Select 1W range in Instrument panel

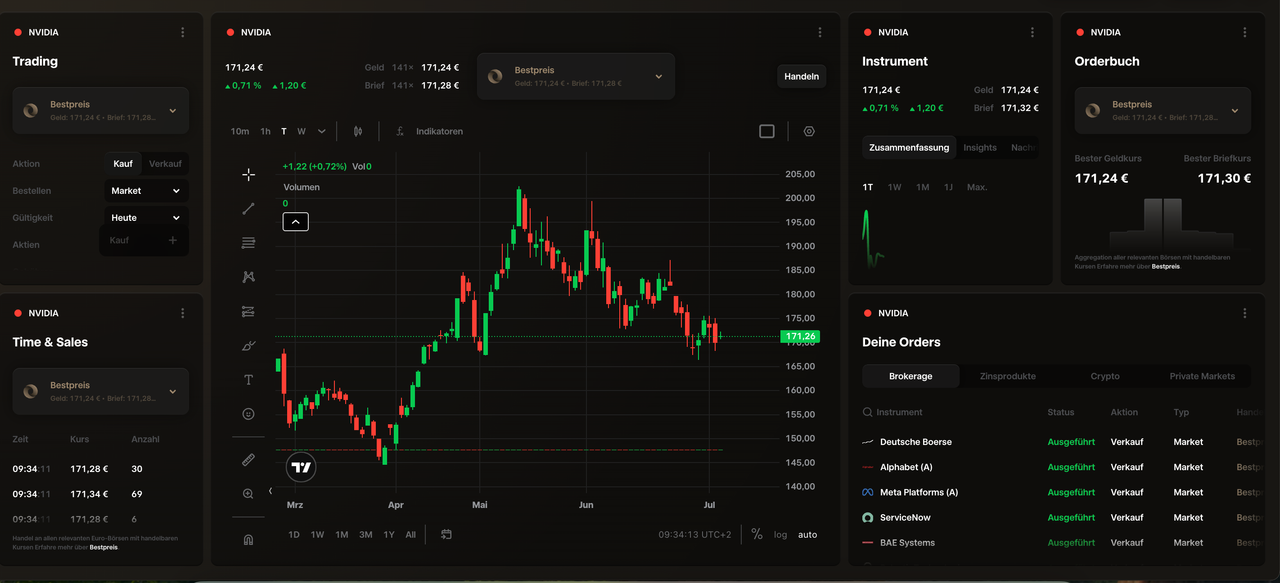895,187
